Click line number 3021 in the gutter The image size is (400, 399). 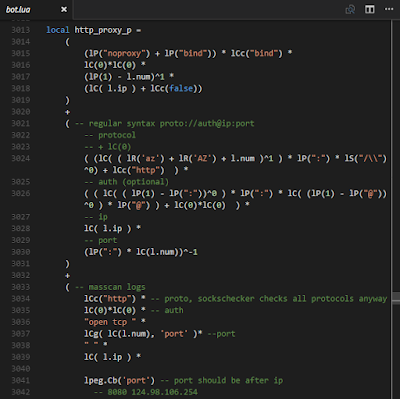click(x=21, y=123)
